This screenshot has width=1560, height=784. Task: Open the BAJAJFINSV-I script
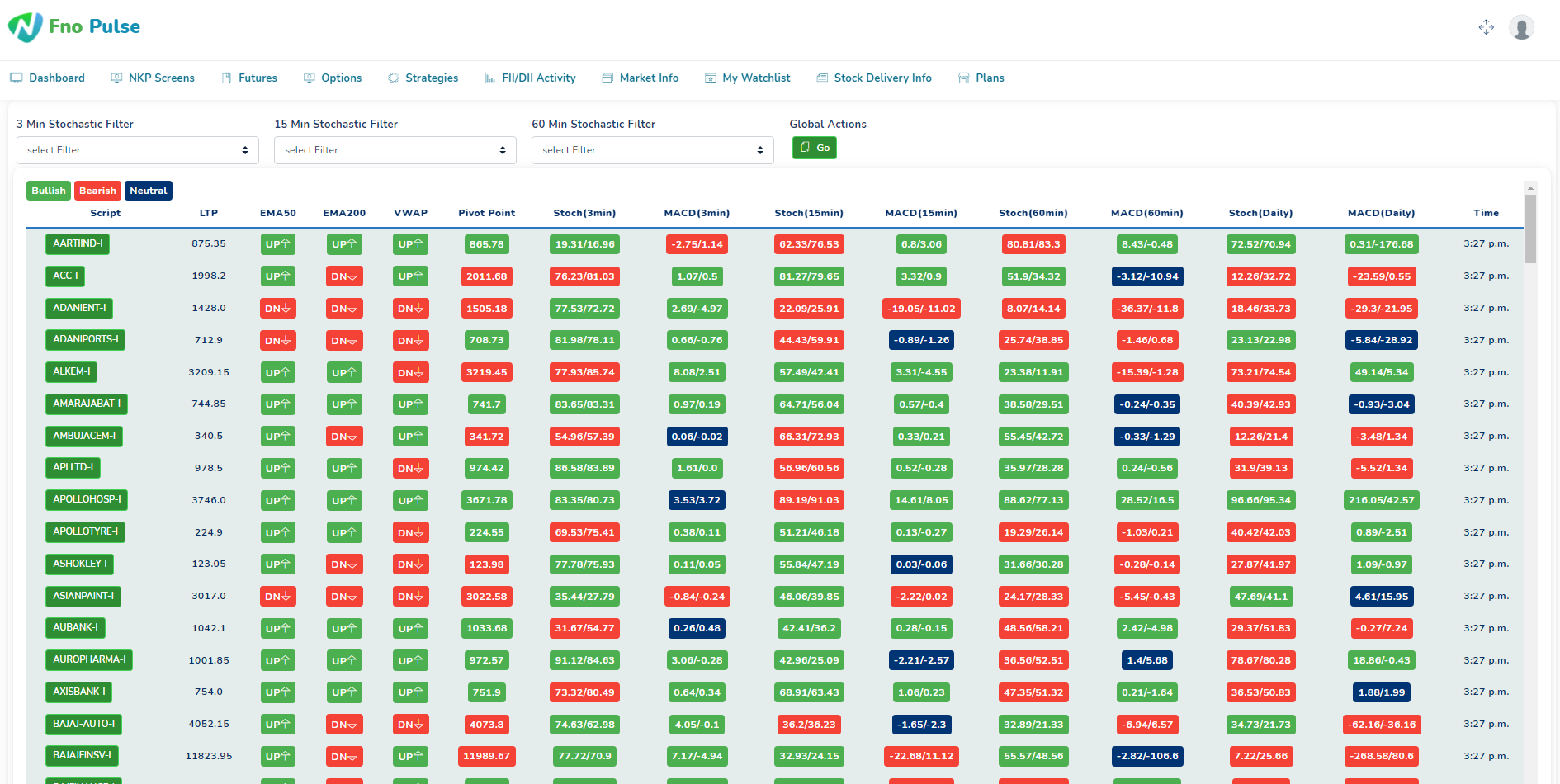tap(82, 755)
